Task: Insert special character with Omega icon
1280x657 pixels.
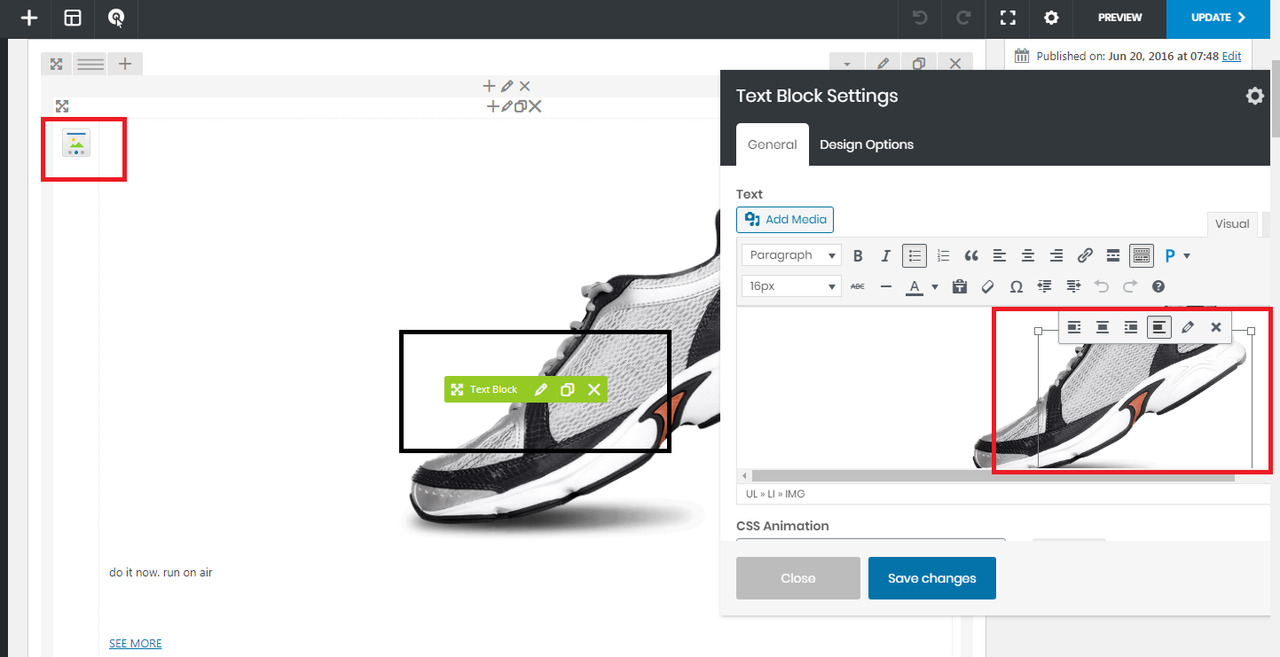Action: click(x=1016, y=287)
